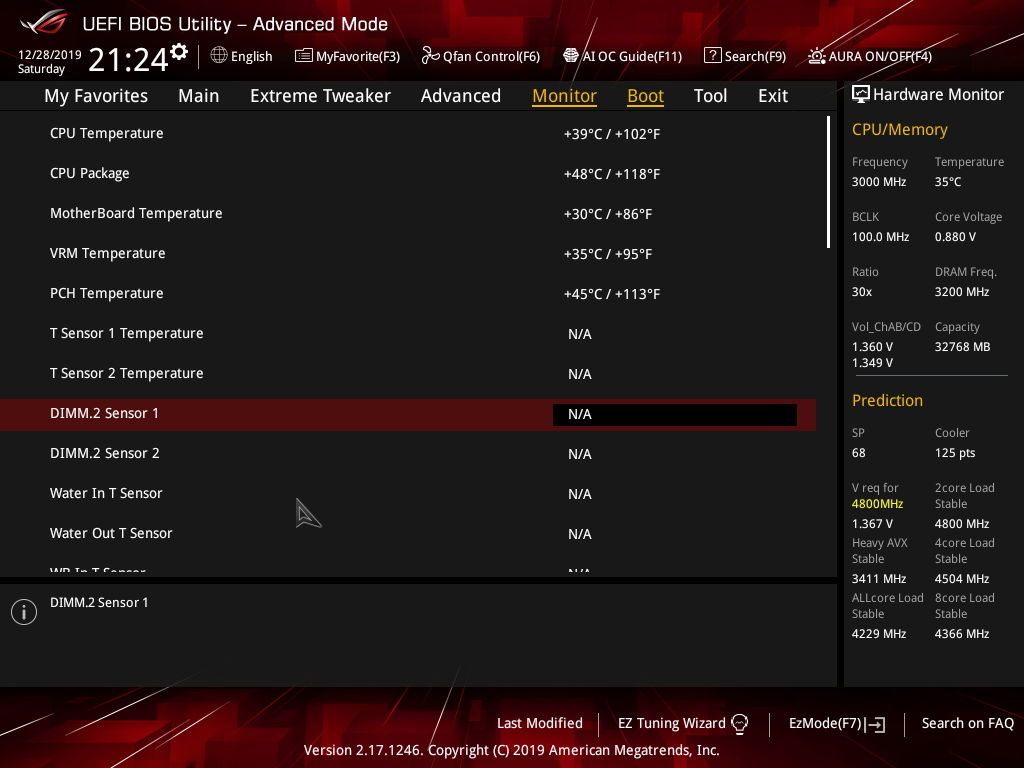
Task: Launch EZ Tuning Wizard text
Action: point(671,723)
